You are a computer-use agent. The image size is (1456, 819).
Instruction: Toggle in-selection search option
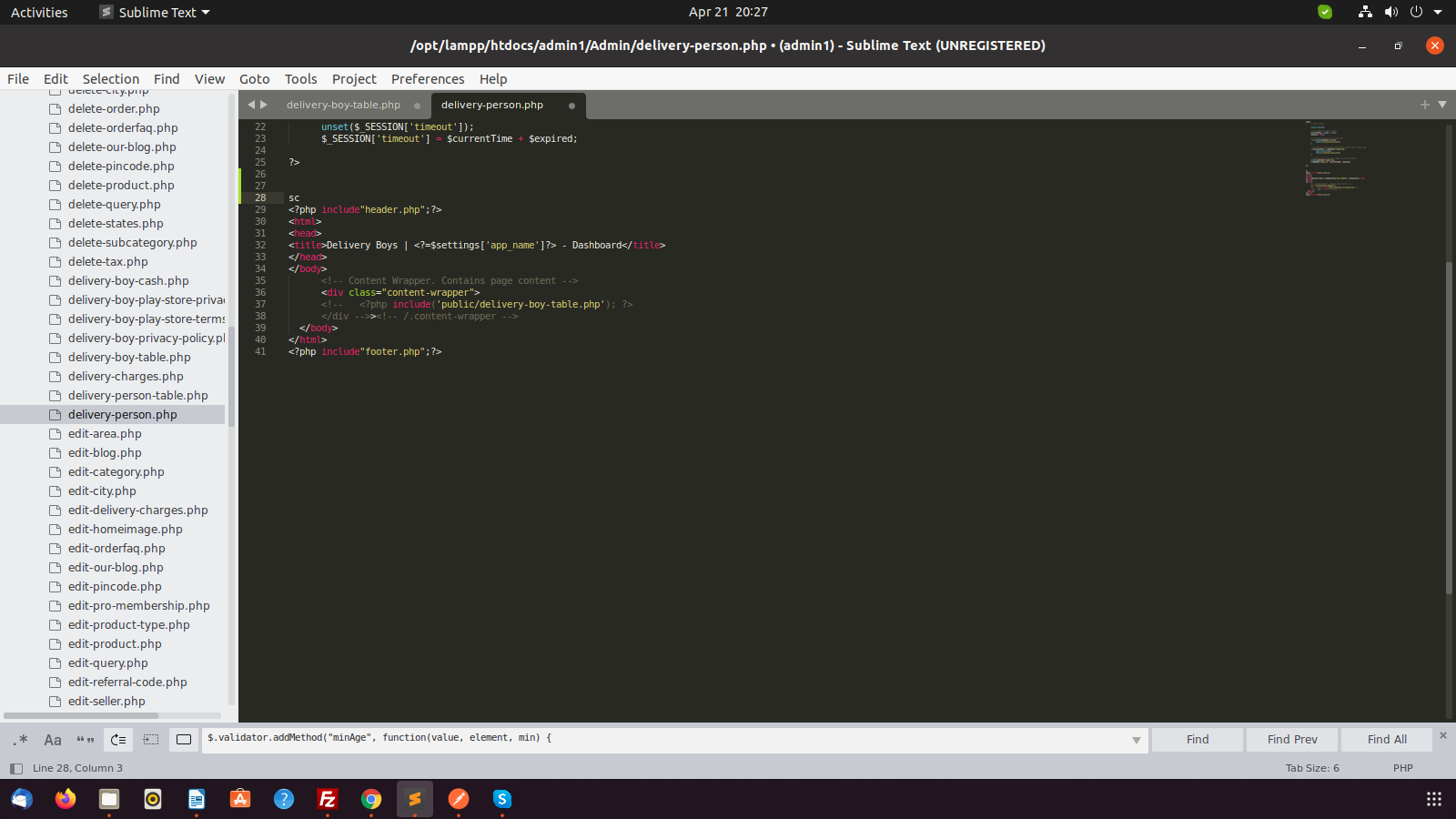point(151,740)
